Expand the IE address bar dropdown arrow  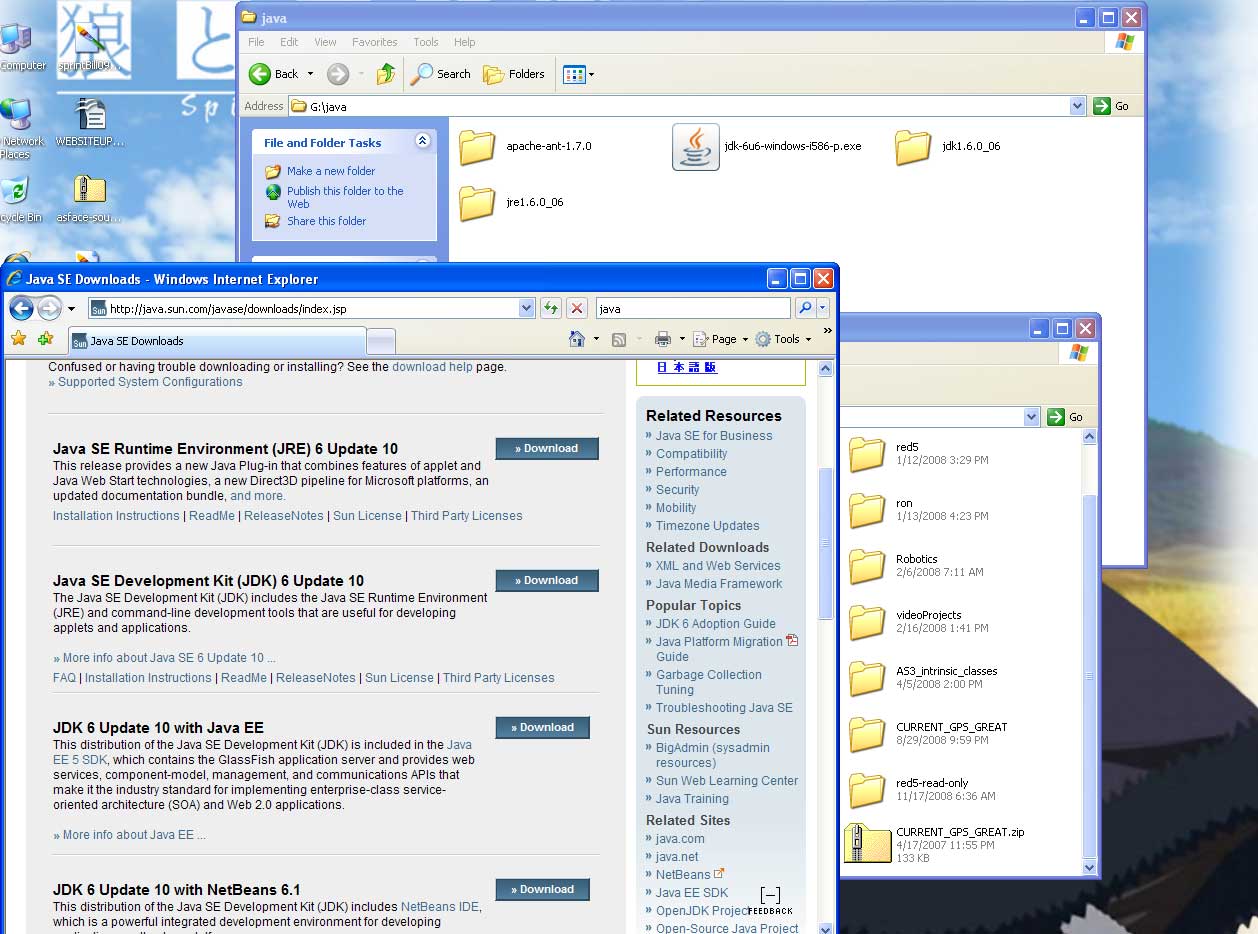click(x=527, y=309)
